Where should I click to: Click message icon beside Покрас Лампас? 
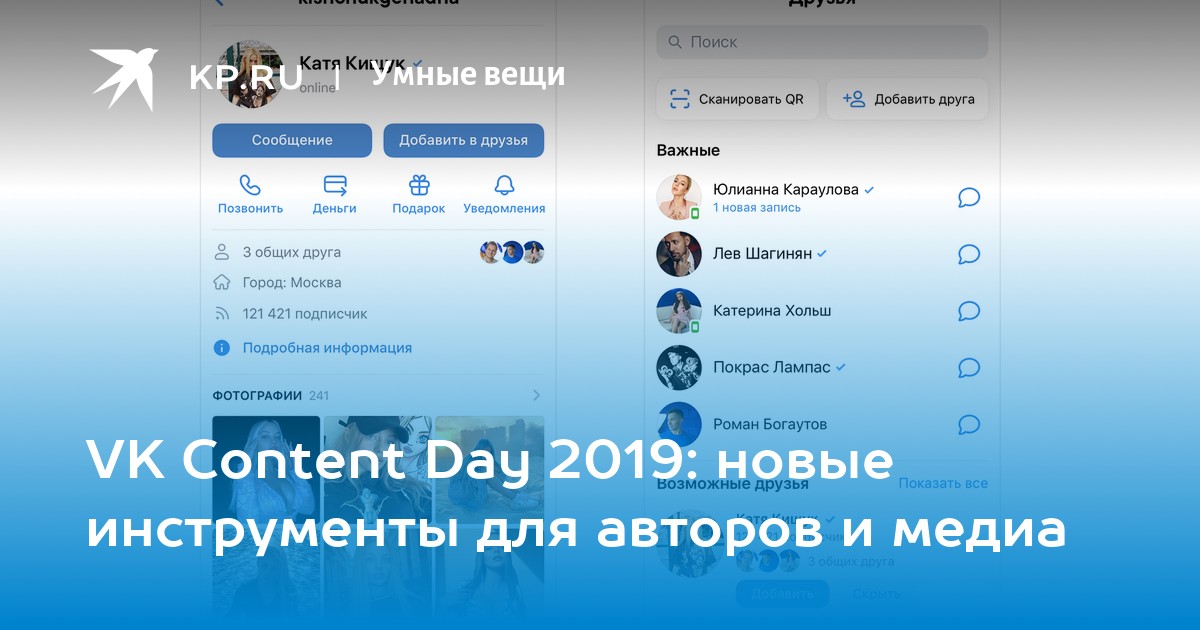coord(968,368)
